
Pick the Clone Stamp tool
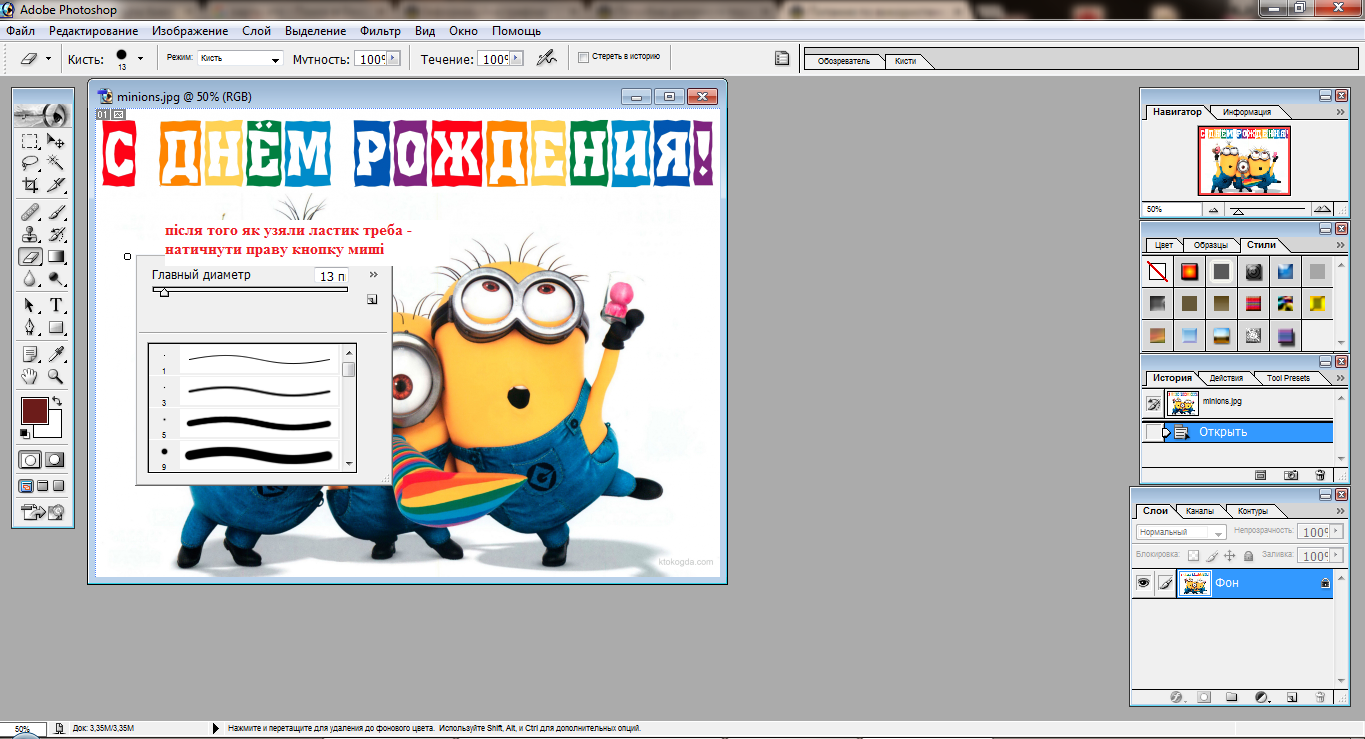(30, 234)
